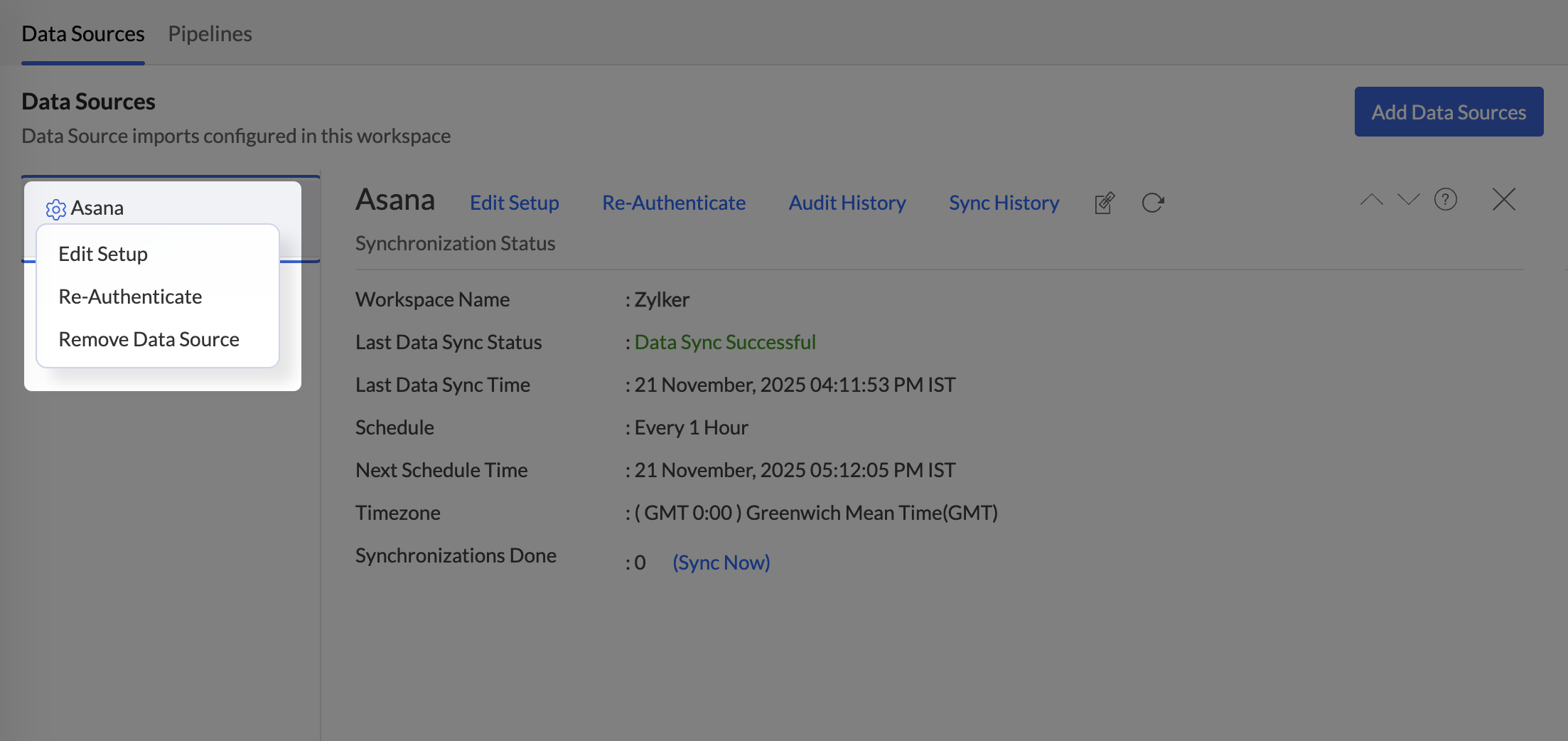The height and width of the screenshot is (741, 1568).
Task: Choose Re-Authenticate in the popup menu
Action: [130, 297]
